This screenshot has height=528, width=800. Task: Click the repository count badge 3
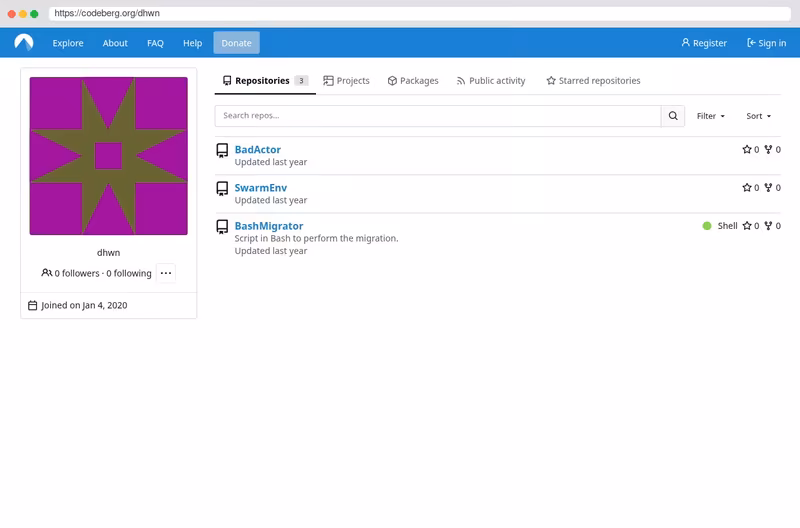point(301,81)
